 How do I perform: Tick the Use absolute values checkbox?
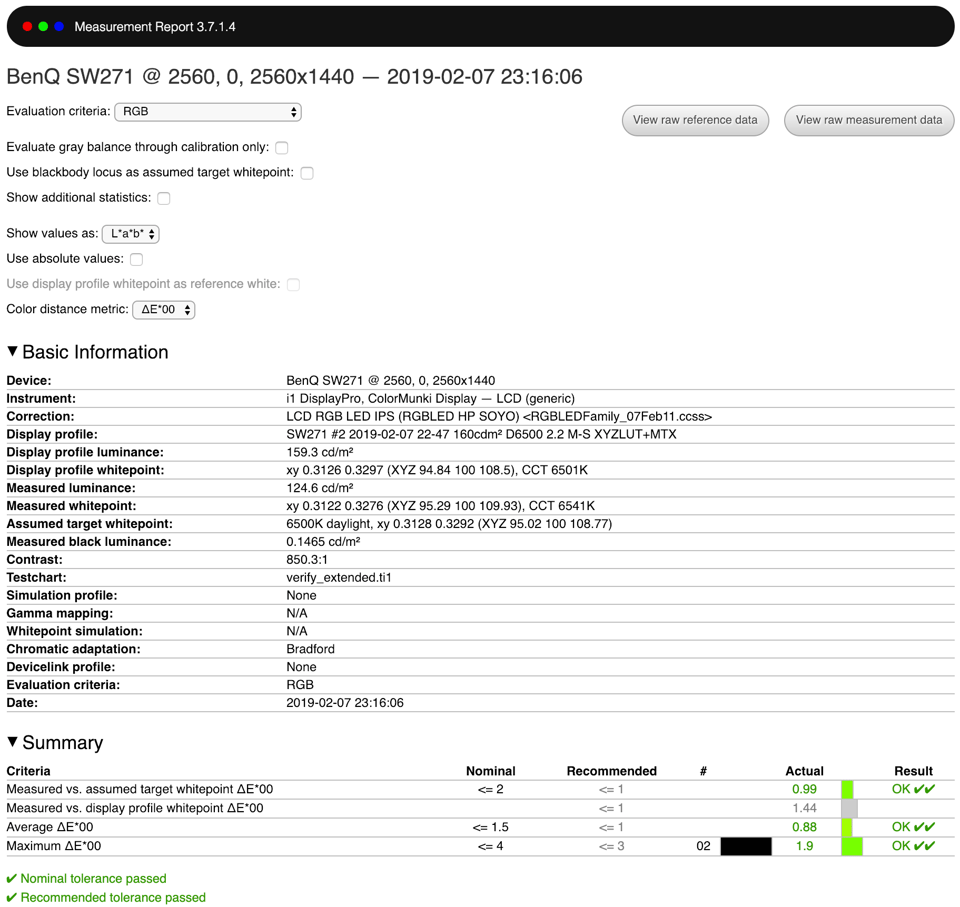pyautogui.click(x=137, y=259)
